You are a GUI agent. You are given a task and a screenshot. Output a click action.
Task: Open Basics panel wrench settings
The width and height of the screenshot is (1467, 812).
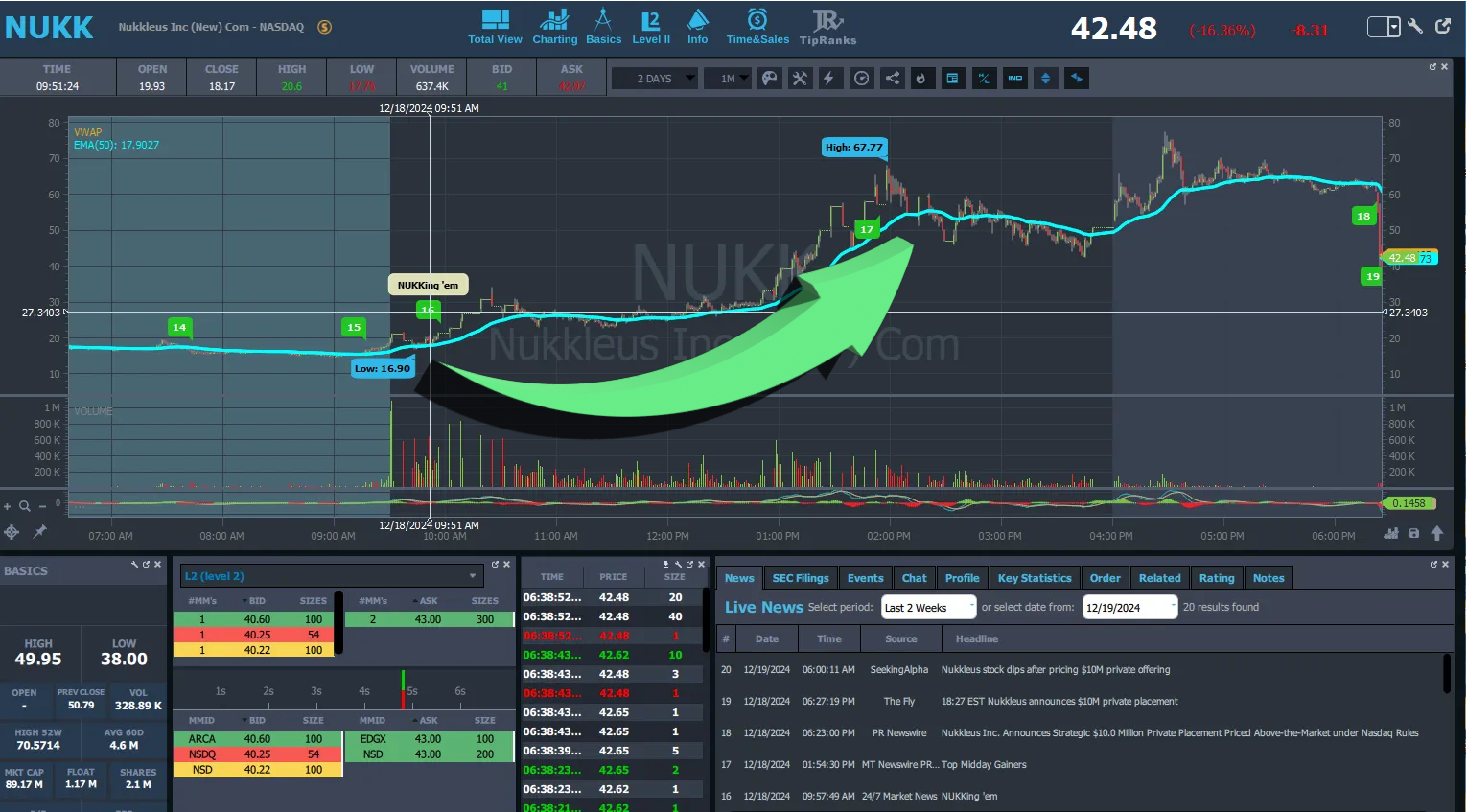(x=135, y=564)
